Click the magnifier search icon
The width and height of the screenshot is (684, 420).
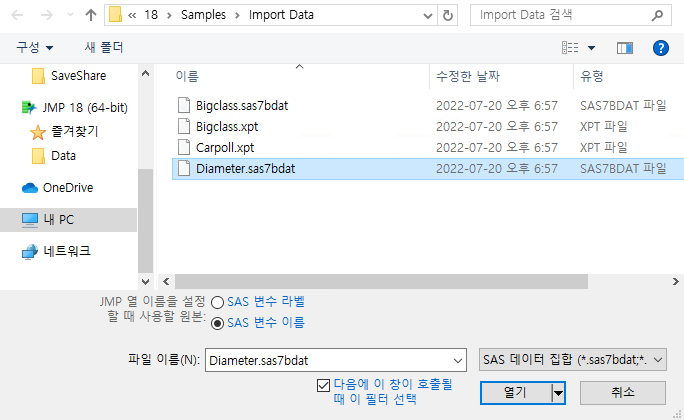point(657,16)
